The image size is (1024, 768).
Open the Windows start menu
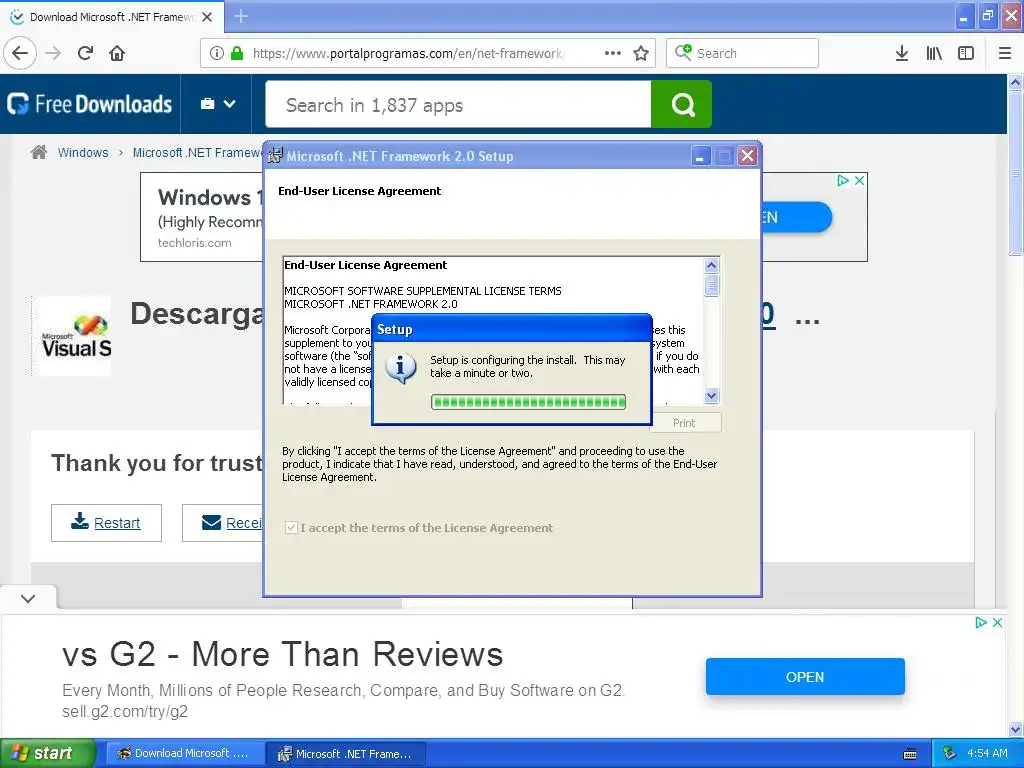click(x=48, y=753)
